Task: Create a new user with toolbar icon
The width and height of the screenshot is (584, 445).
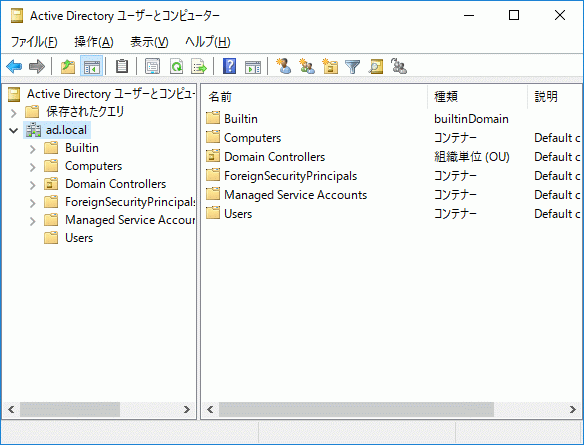Action: click(284, 67)
